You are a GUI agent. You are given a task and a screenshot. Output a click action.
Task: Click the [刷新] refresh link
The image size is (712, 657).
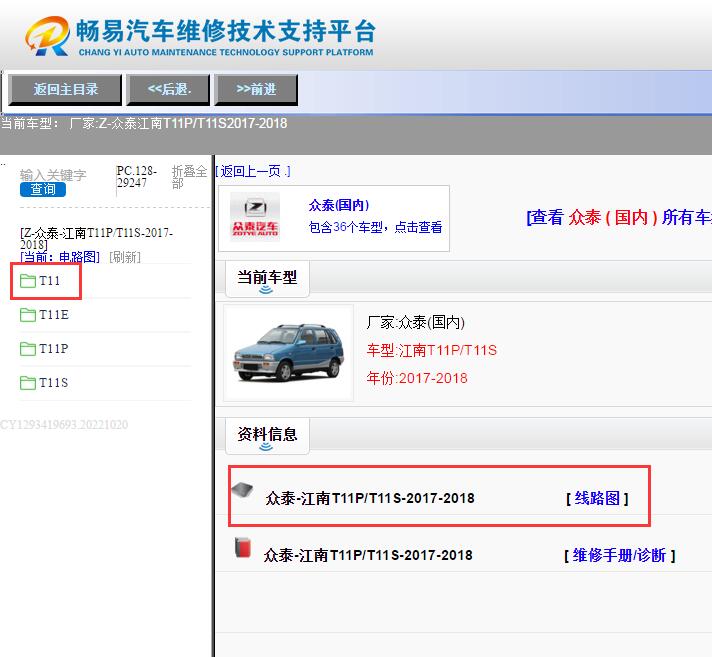125,257
